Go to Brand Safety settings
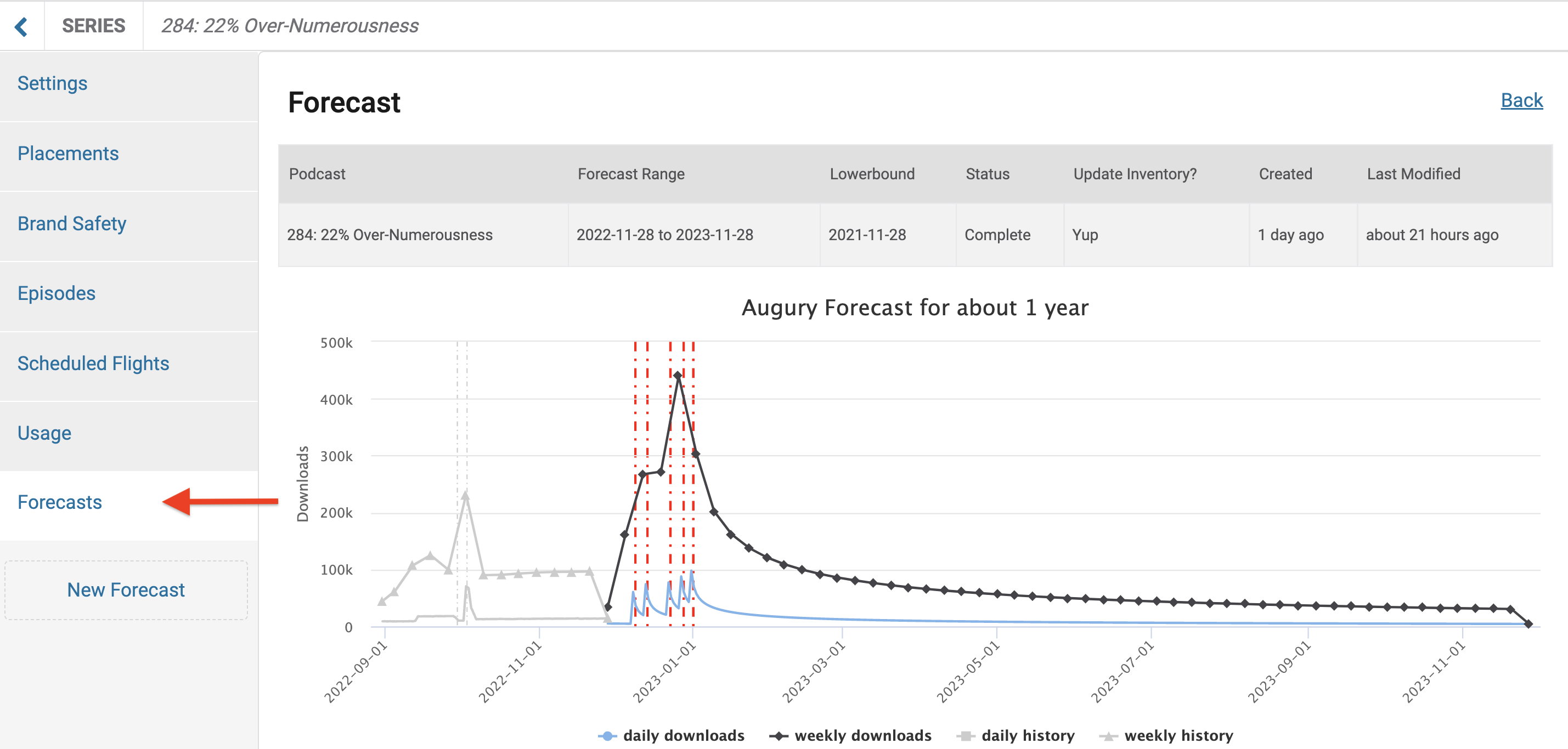Viewport: 1568px width, 749px height. point(72,223)
